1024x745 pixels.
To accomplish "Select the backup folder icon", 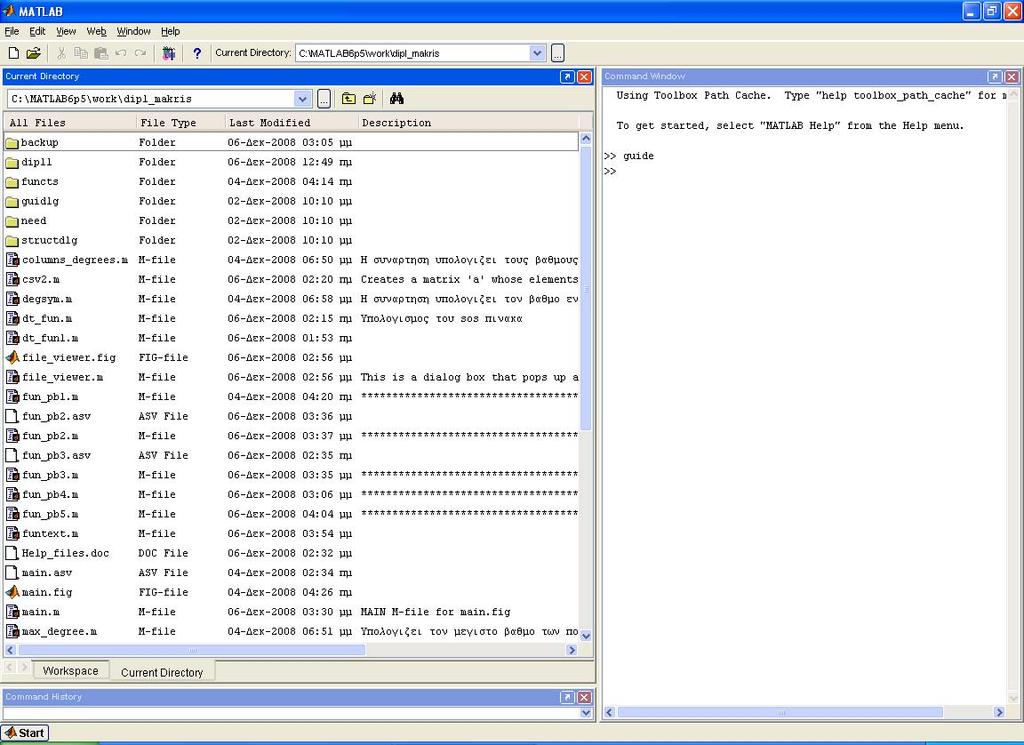I will 12,142.
